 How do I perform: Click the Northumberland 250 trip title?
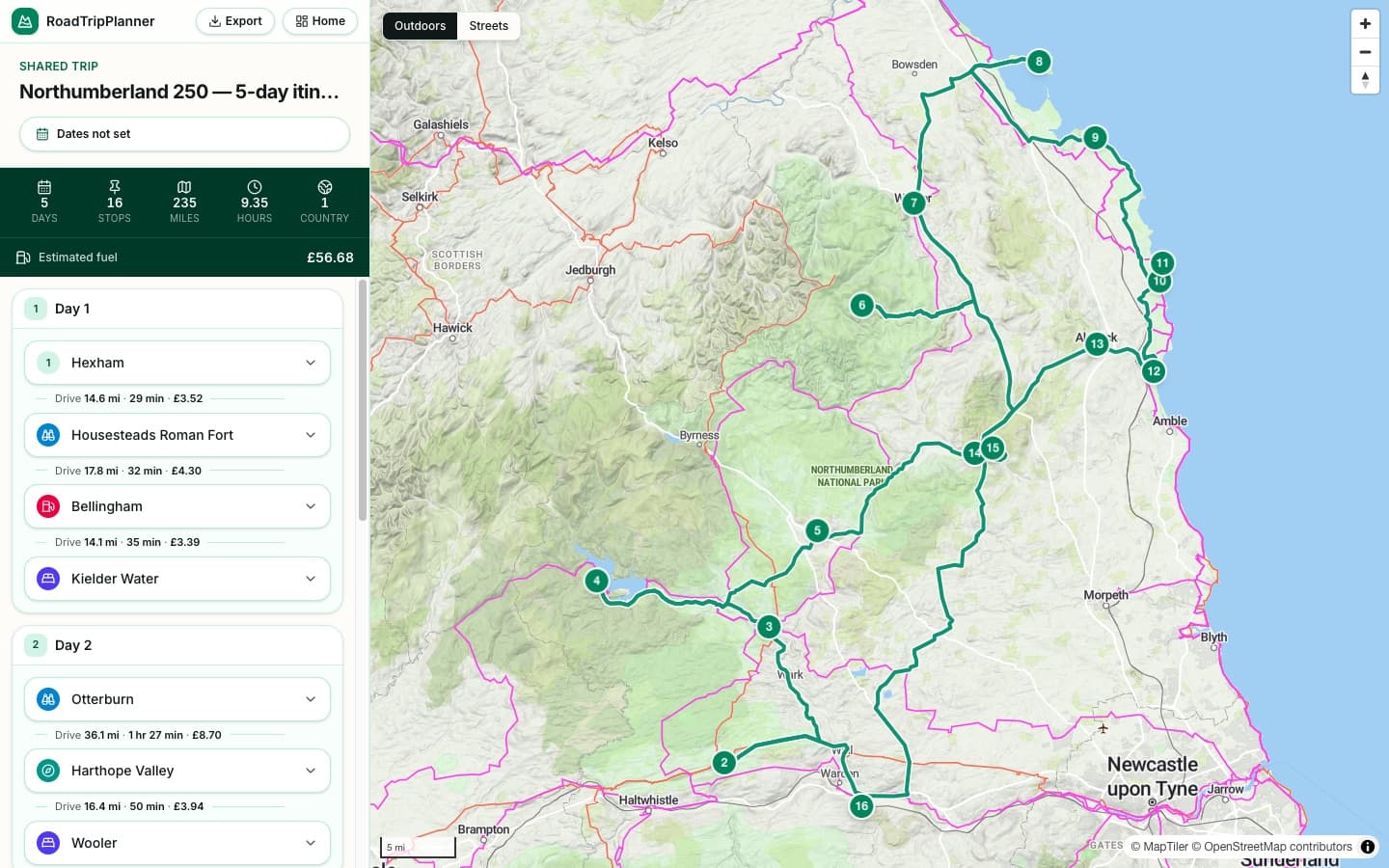pos(179,92)
